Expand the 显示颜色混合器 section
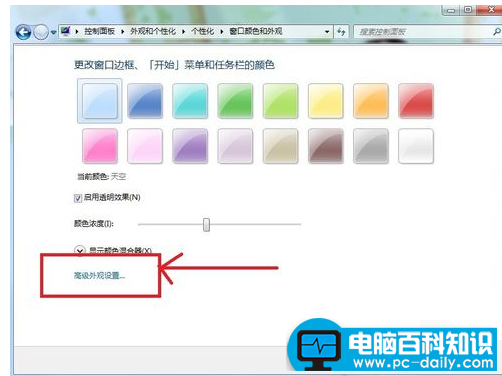This screenshot has width=502, height=376. point(80,250)
